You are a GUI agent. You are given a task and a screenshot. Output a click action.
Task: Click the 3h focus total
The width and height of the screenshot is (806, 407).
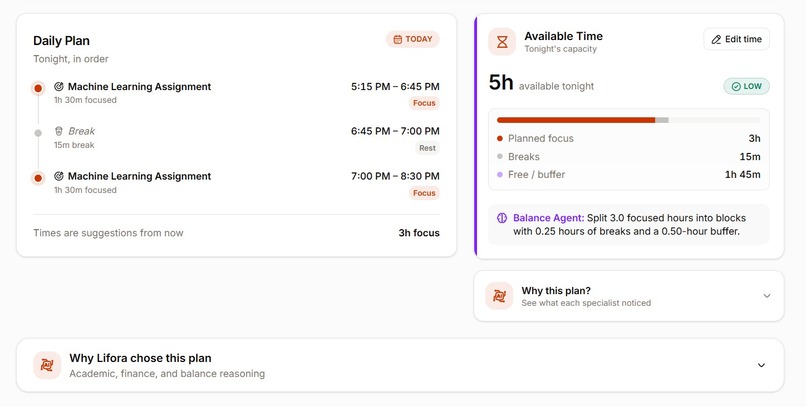tap(419, 233)
